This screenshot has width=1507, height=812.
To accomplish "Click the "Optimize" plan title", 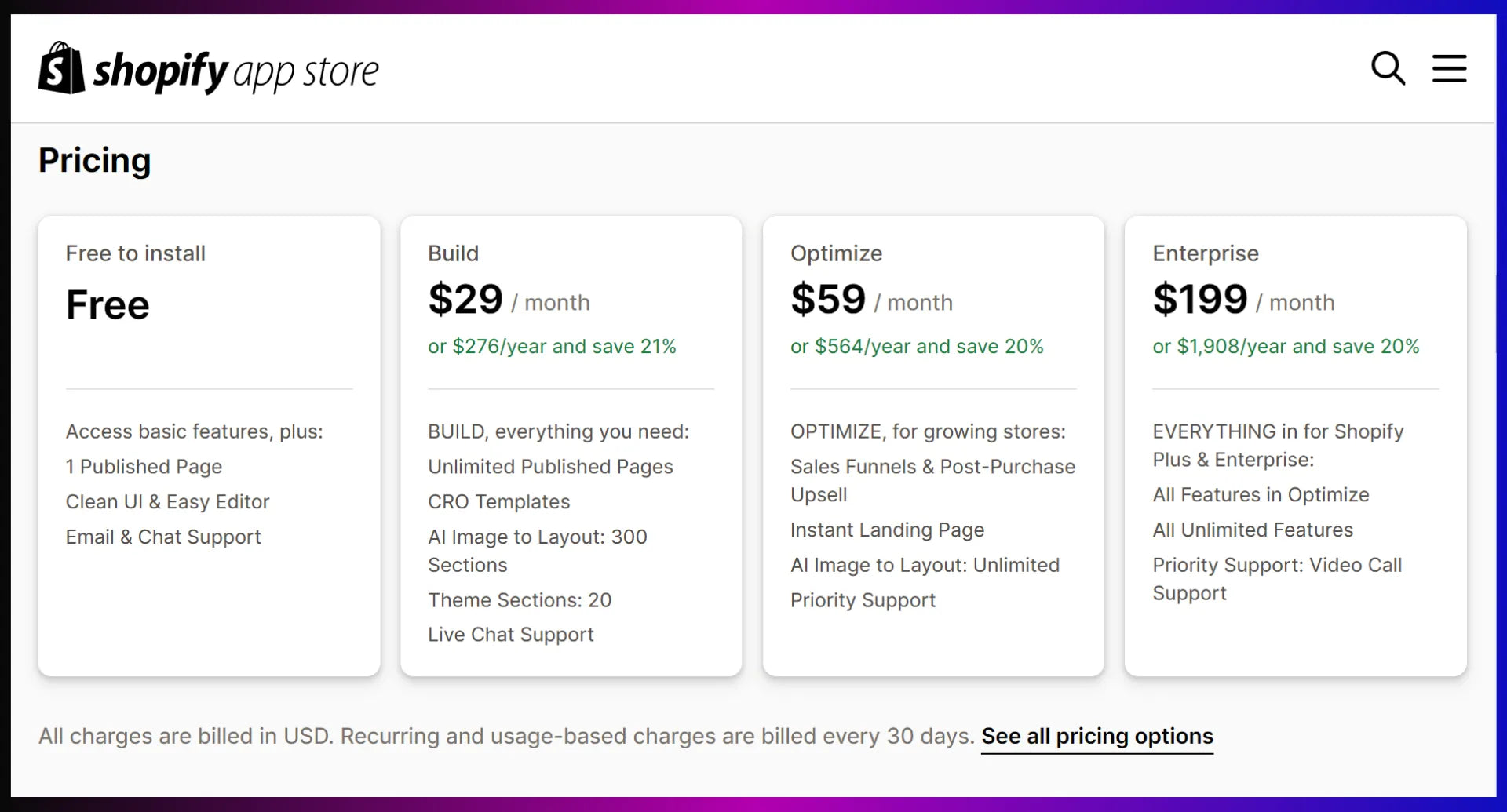I will (x=836, y=253).
